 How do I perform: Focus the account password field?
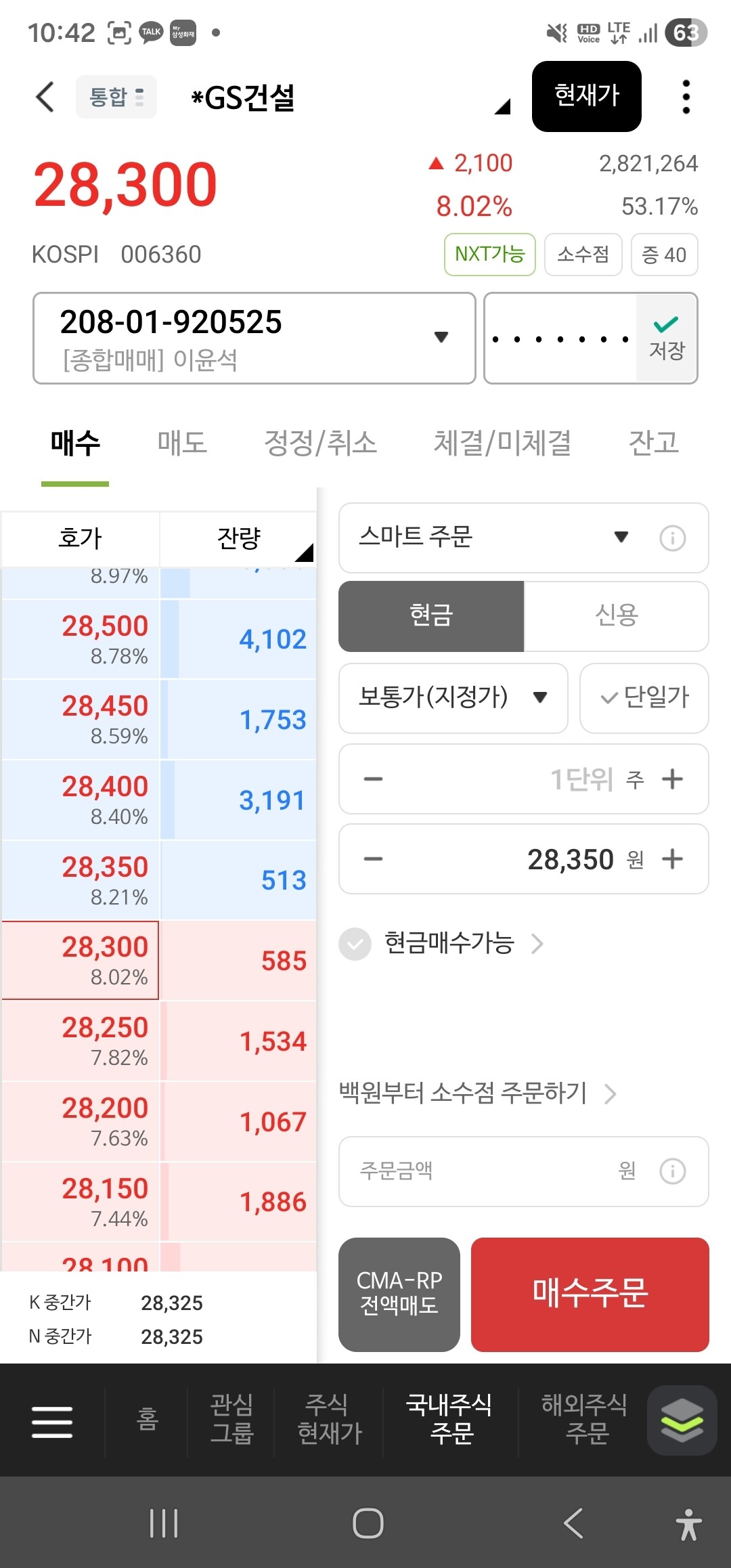point(560,338)
